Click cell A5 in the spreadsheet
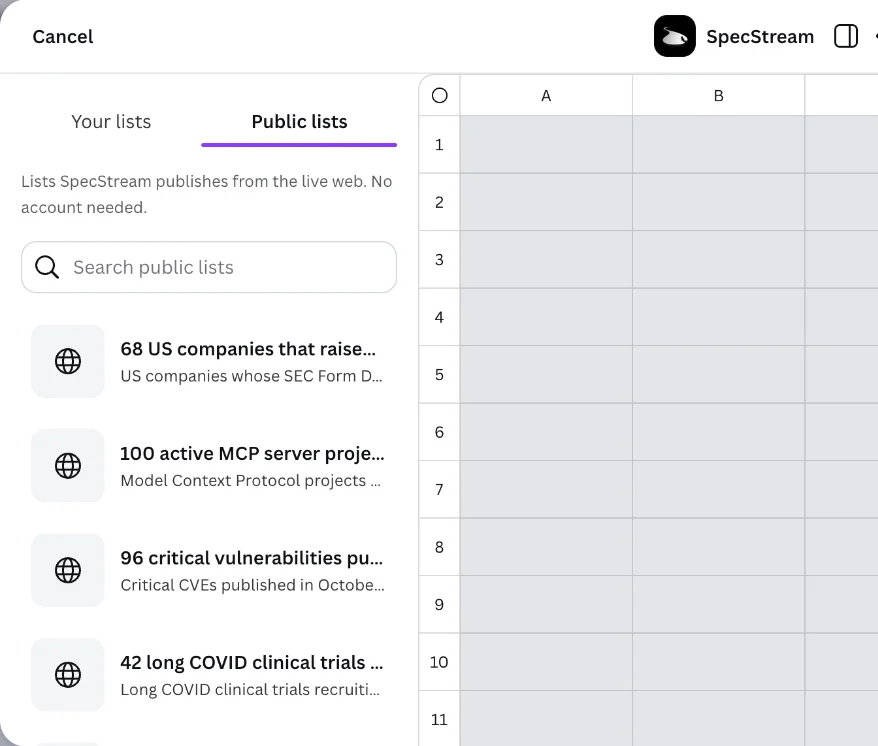Screen dimensions: 878x746 click(546, 375)
